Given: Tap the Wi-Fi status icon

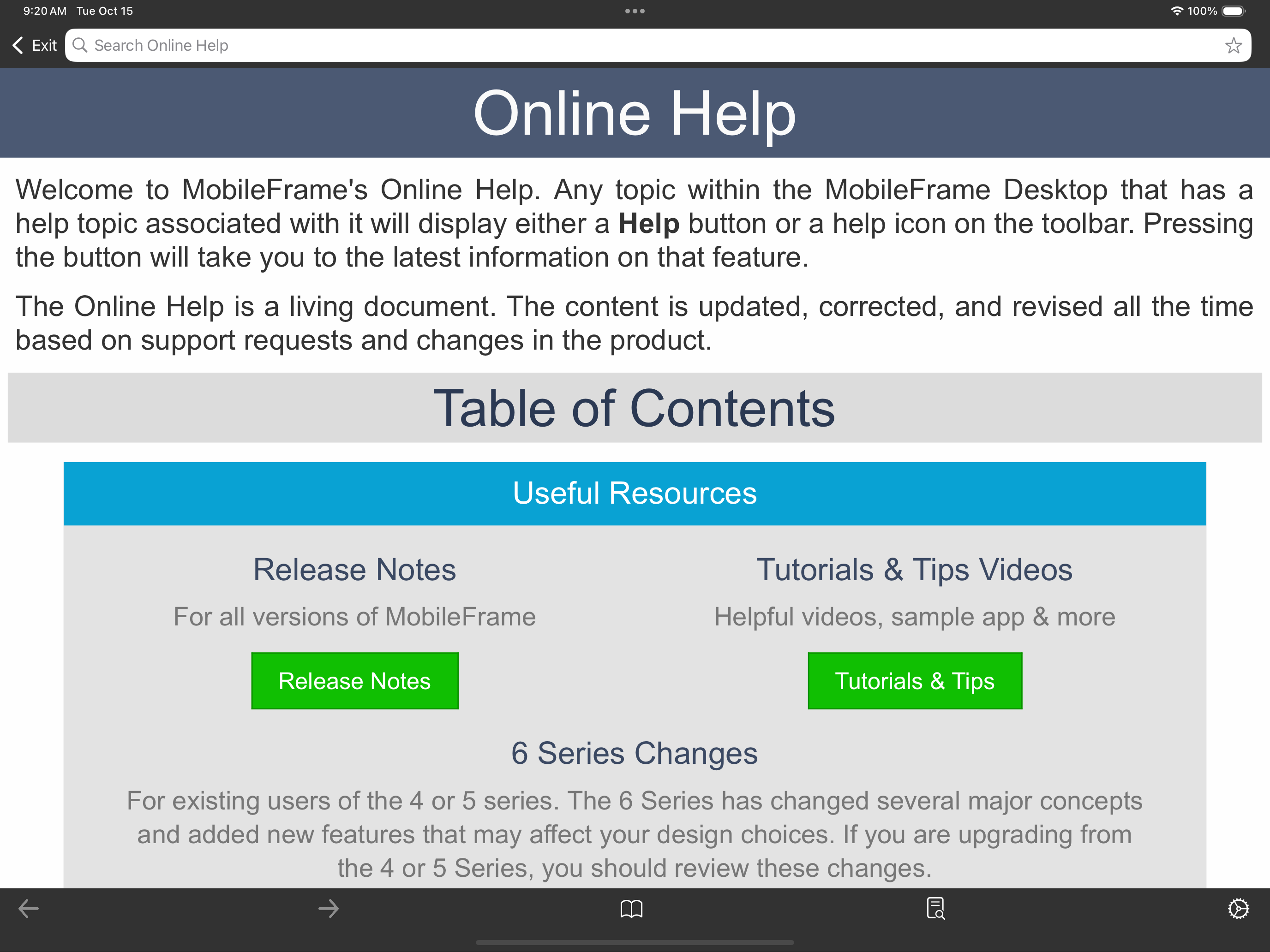Looking at the screenshot, I should [x=1176, y=11].
